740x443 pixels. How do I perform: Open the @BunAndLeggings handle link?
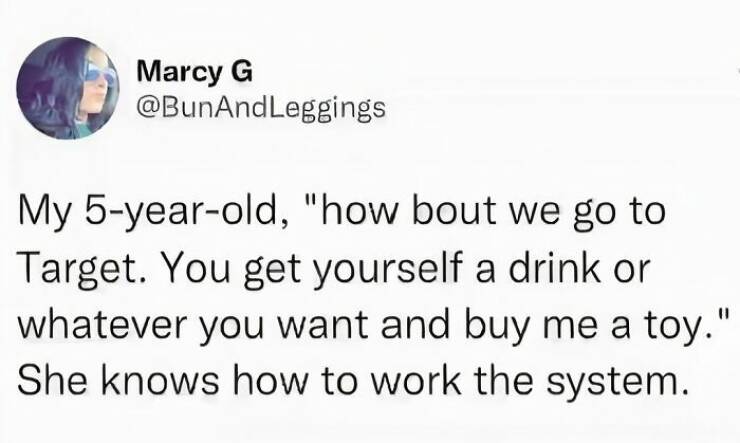pos(261,109)
